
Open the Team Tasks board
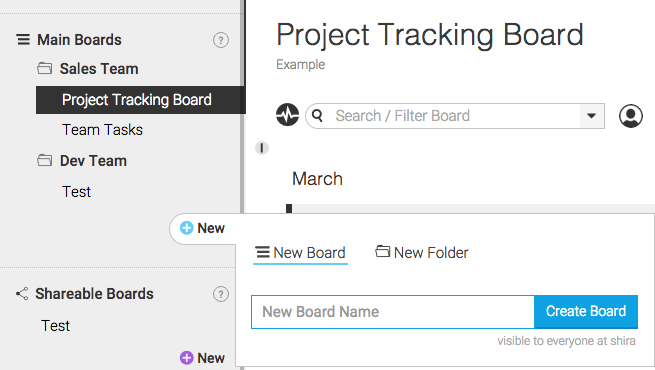point(102,130)
